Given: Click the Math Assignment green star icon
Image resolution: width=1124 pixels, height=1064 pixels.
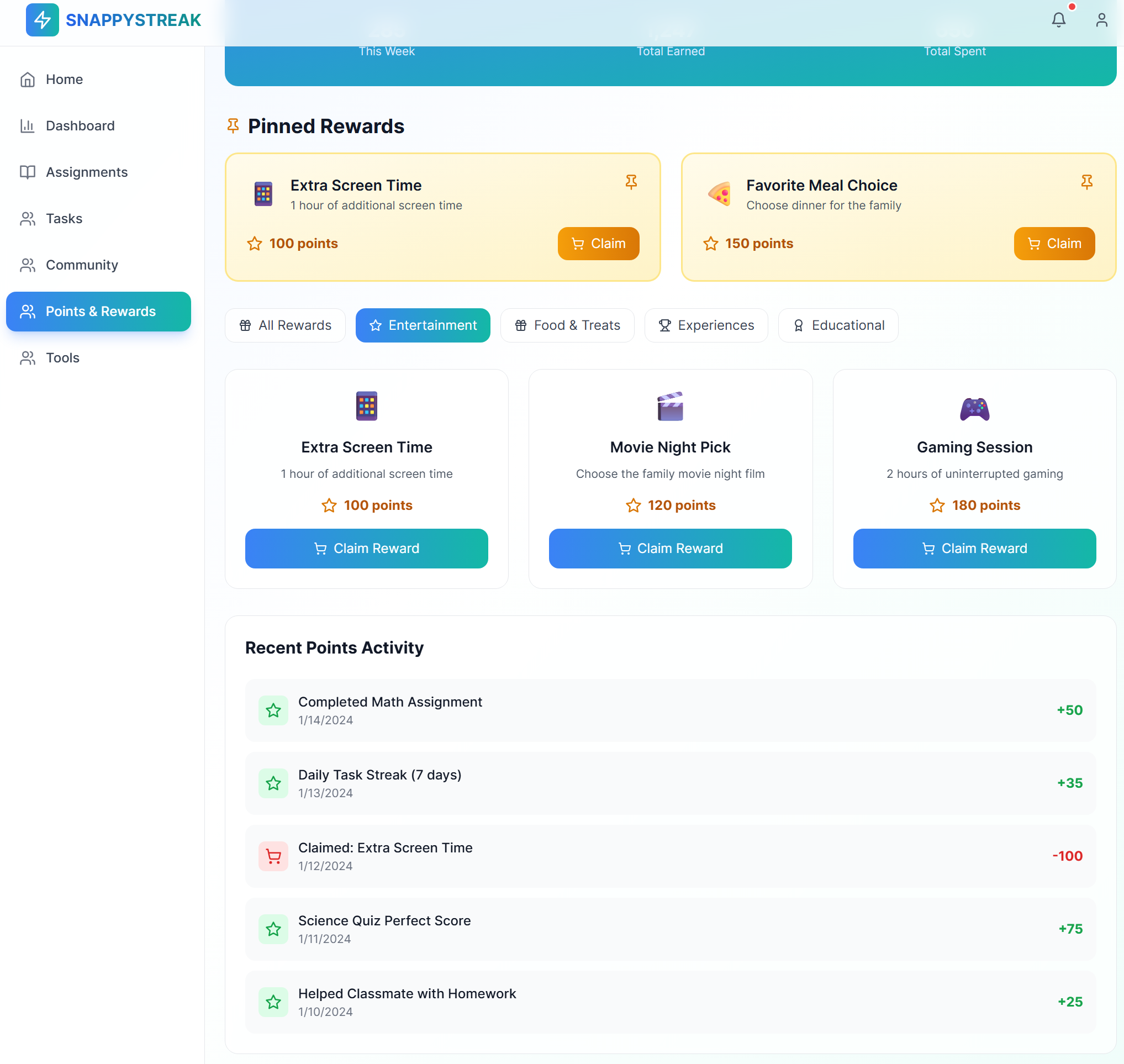Looking at the screenshot, I should pyautogui.click(x=273, y=710).
